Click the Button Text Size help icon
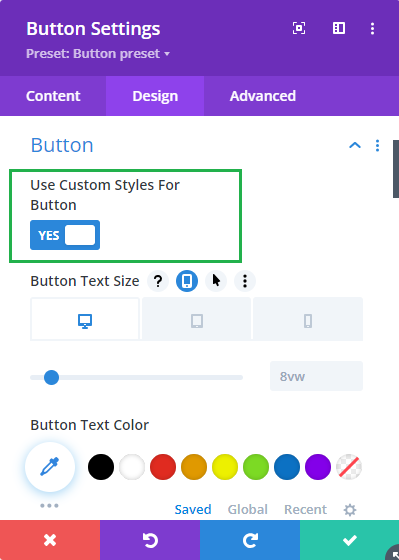The width and height of the screenshot is (399, 560). pos(158,281)
